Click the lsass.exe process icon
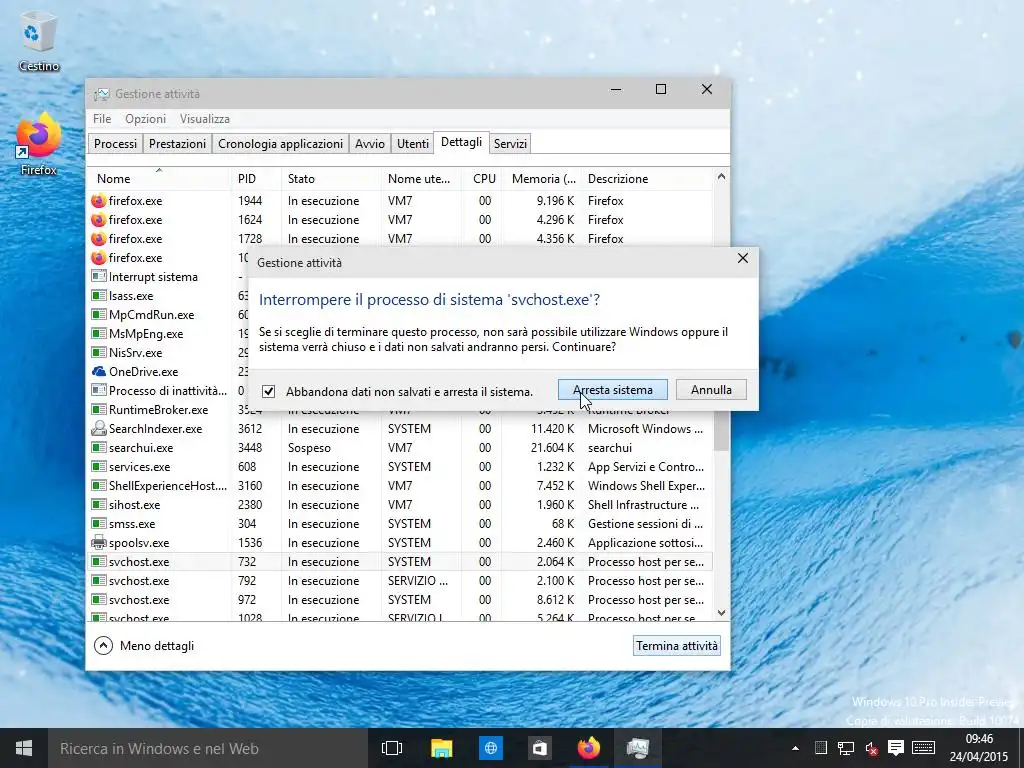The height and width of the screenshot is (768, 1024). coord(99,296)
